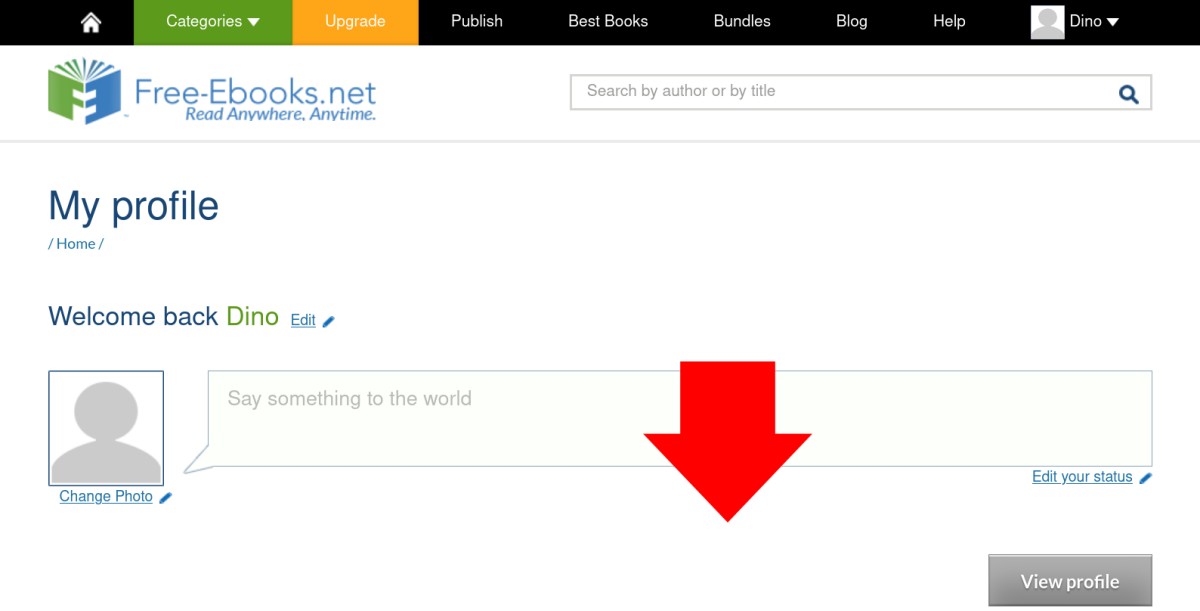The image size is (1200, 611).
Task: Click the Home house icon
Action: pos(91,22)
